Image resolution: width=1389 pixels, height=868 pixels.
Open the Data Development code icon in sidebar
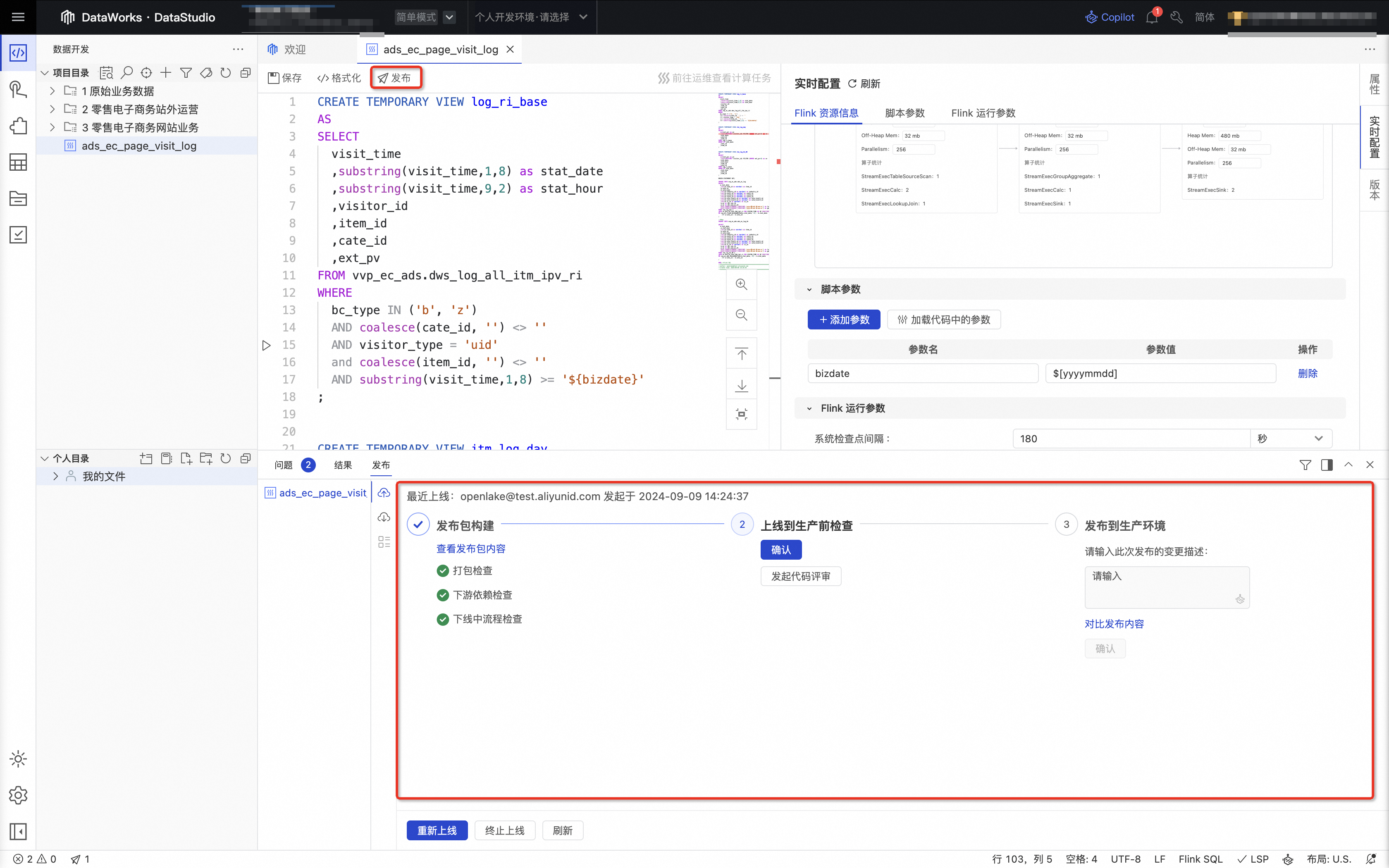pos(18,53)
